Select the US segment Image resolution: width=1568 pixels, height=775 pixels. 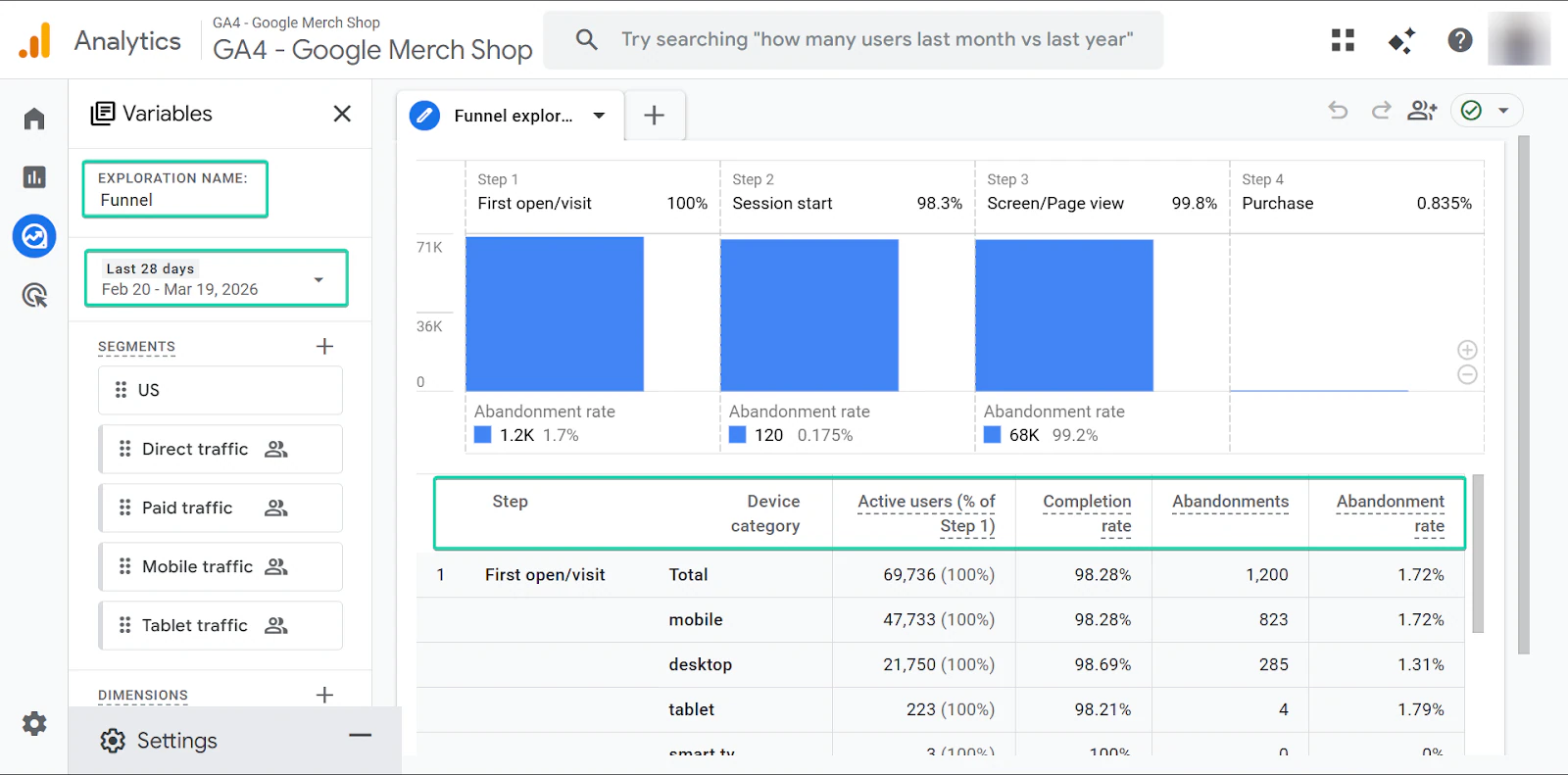[x=220, y=390]
